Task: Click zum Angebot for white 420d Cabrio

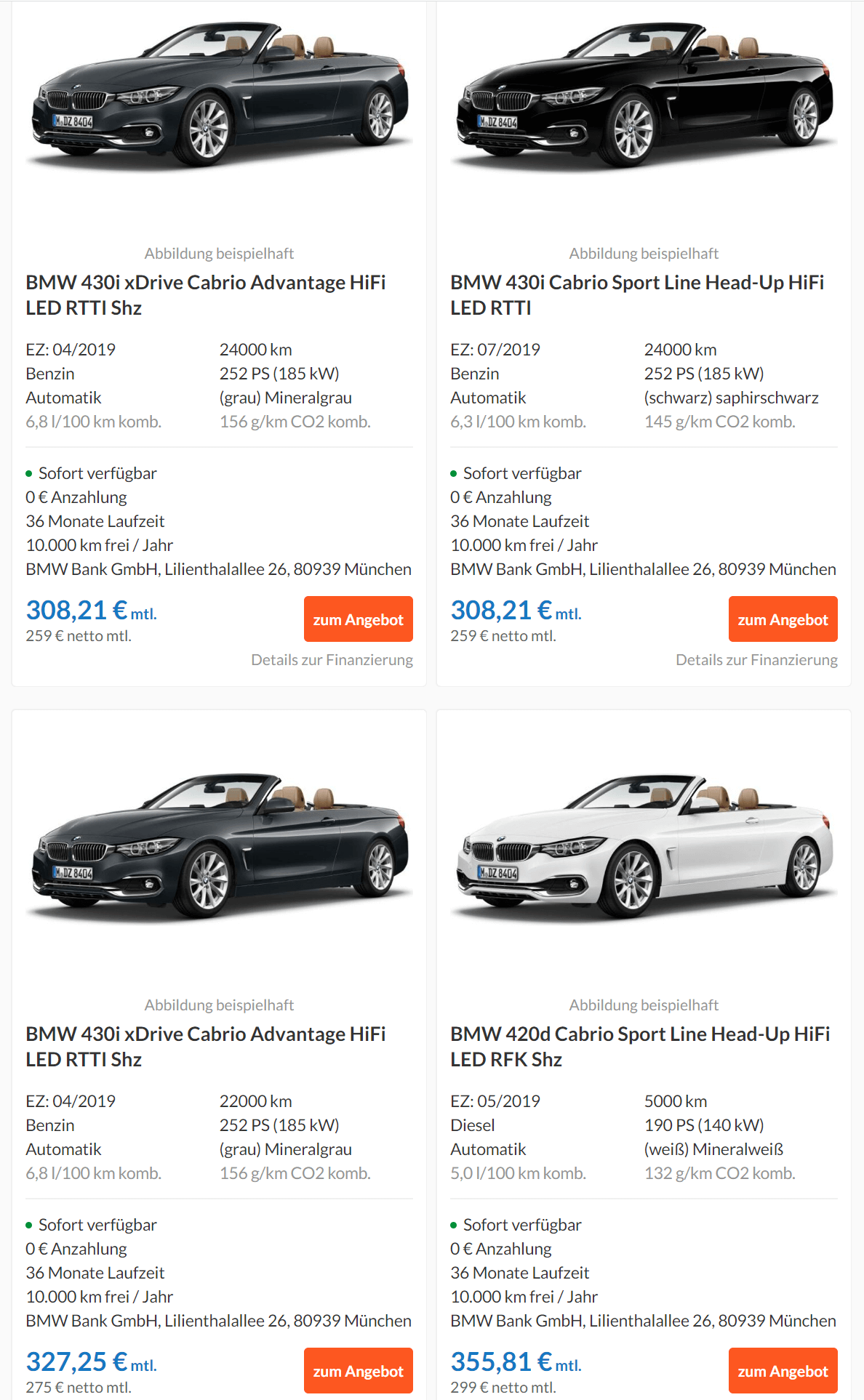Action: (783, 1370)
